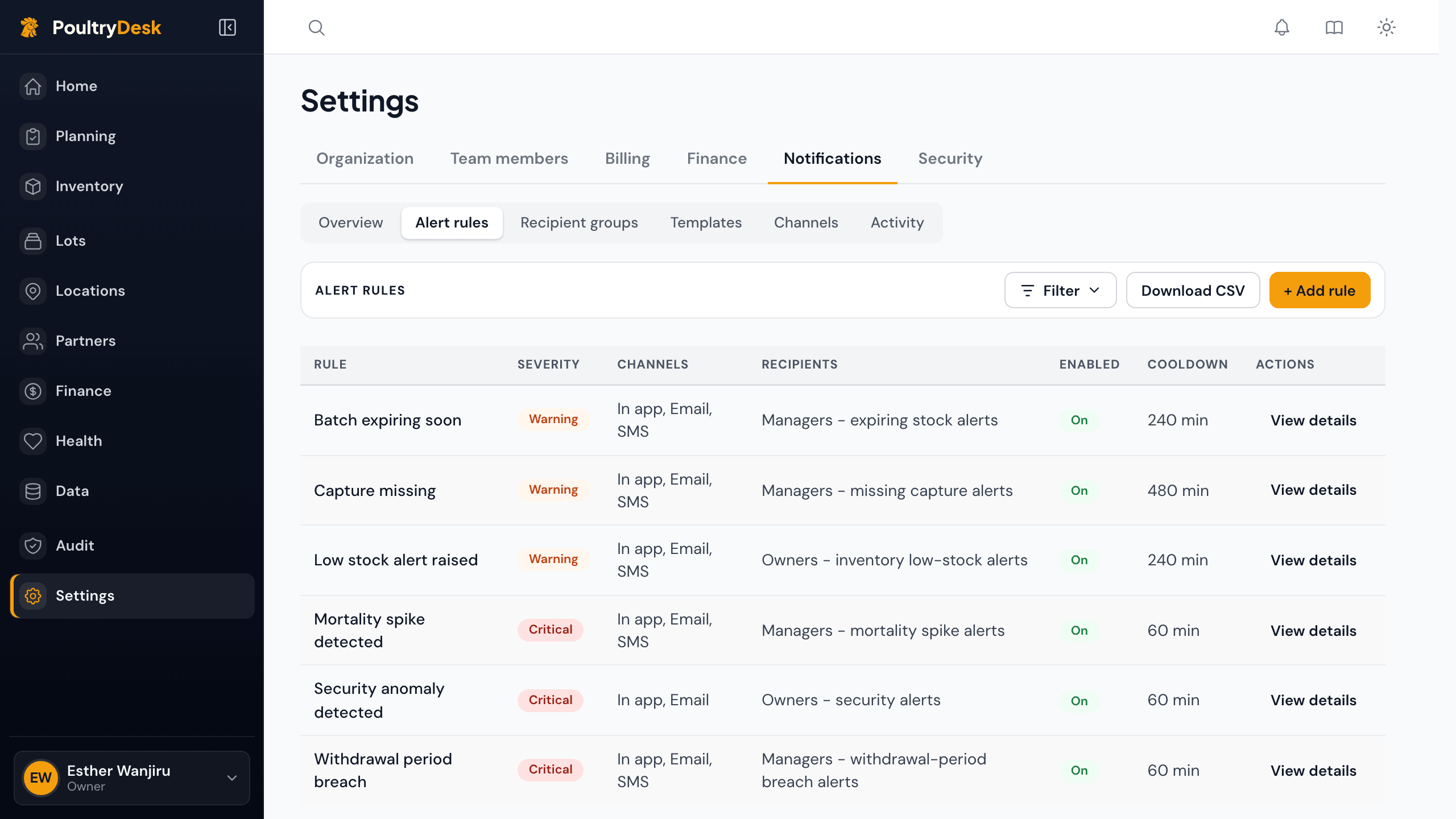This screenshot has height=819, width=1456.
Task: Open the Security tab
Action: click(950, 159)
